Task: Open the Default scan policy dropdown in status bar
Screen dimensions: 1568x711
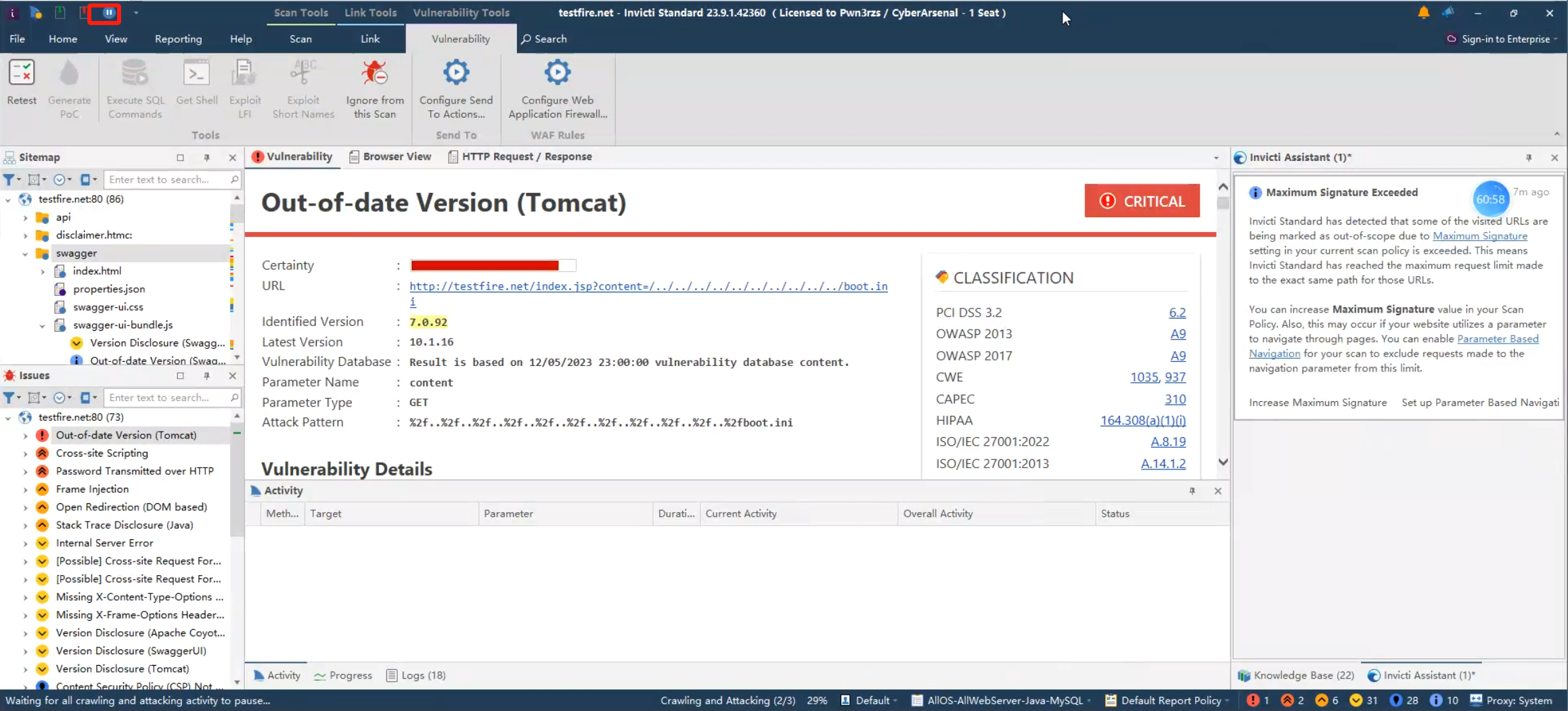Action: tap(870, 700)
